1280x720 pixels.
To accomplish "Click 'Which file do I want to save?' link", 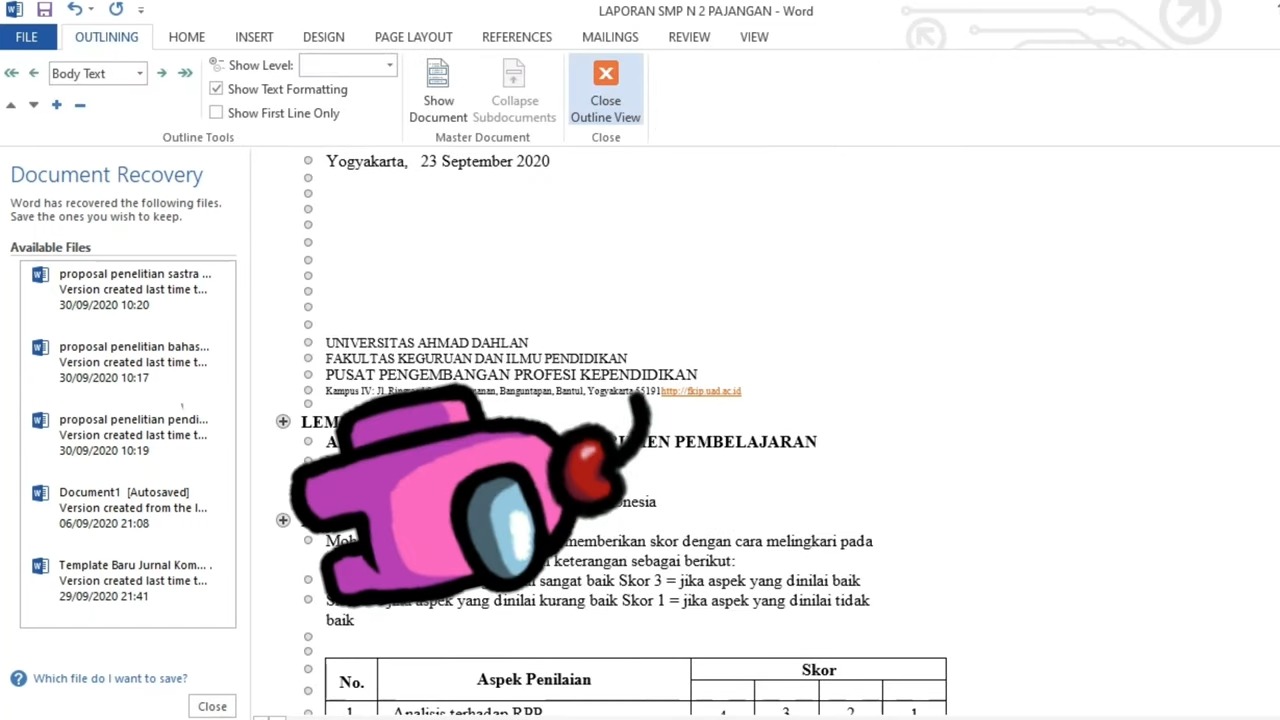I will pyautogui.click(x=110, y=678).
